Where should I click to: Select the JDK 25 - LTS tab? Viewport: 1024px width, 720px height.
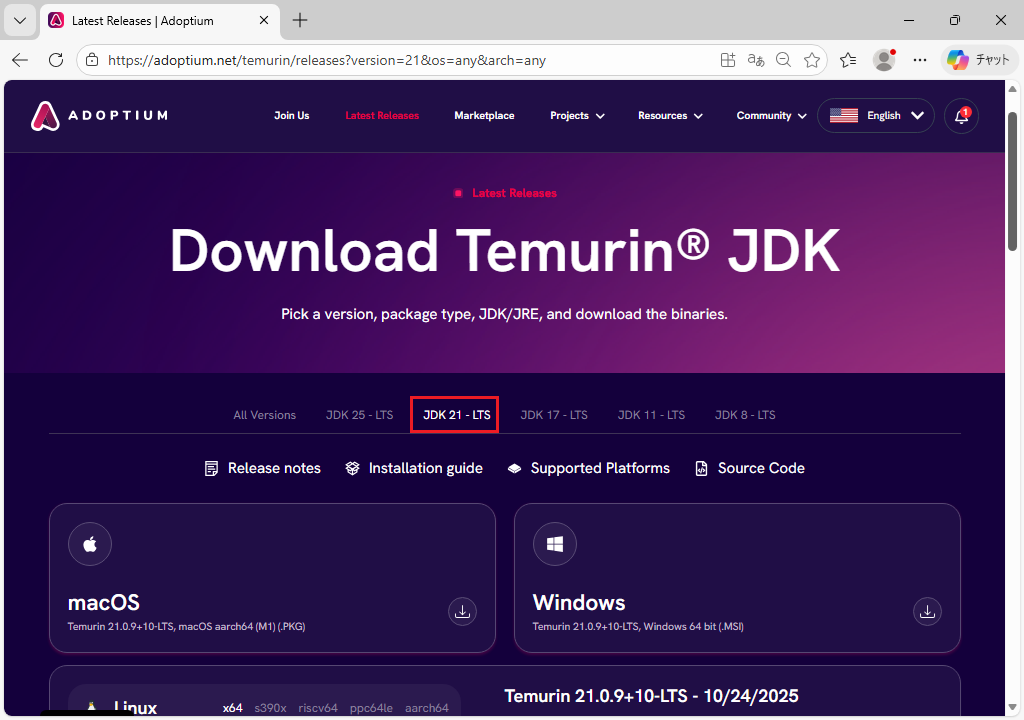pos(359,415)
